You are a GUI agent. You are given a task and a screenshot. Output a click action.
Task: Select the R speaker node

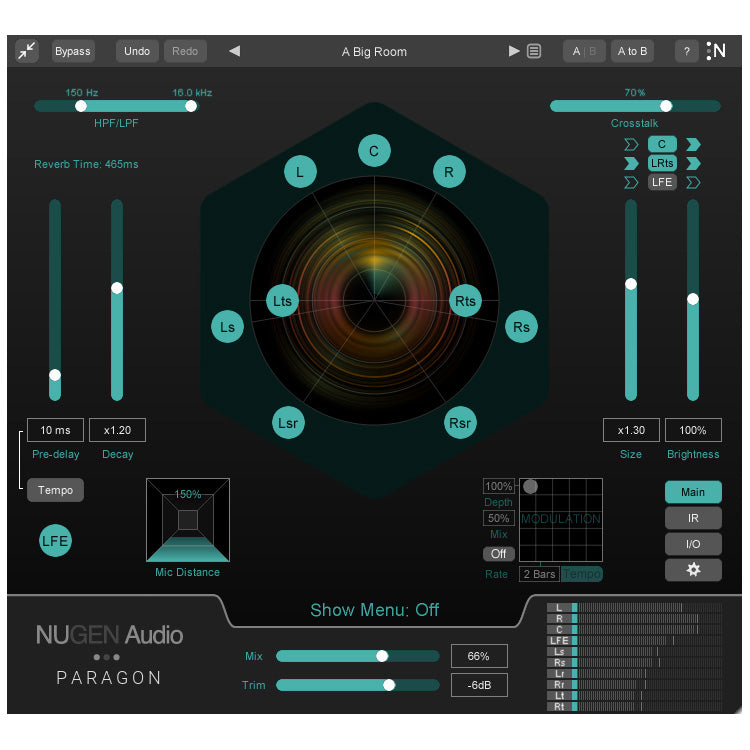(449, 172)
